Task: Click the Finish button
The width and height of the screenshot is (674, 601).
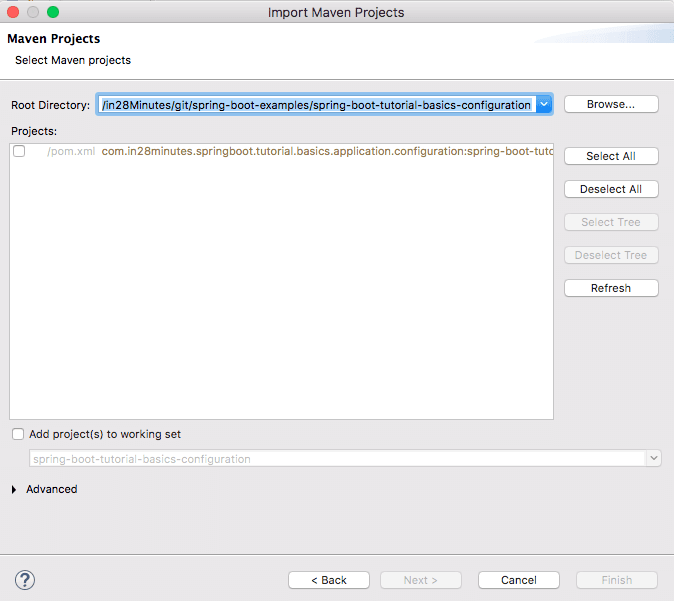Action: click(617, 580)
